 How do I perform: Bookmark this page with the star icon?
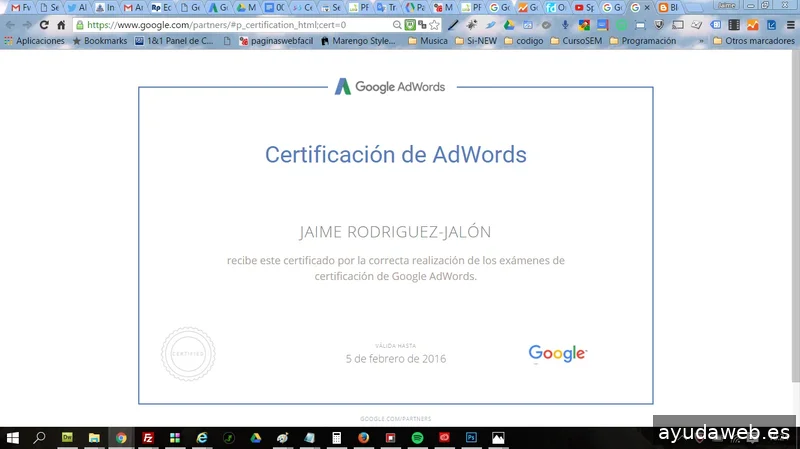pos(434,24)
